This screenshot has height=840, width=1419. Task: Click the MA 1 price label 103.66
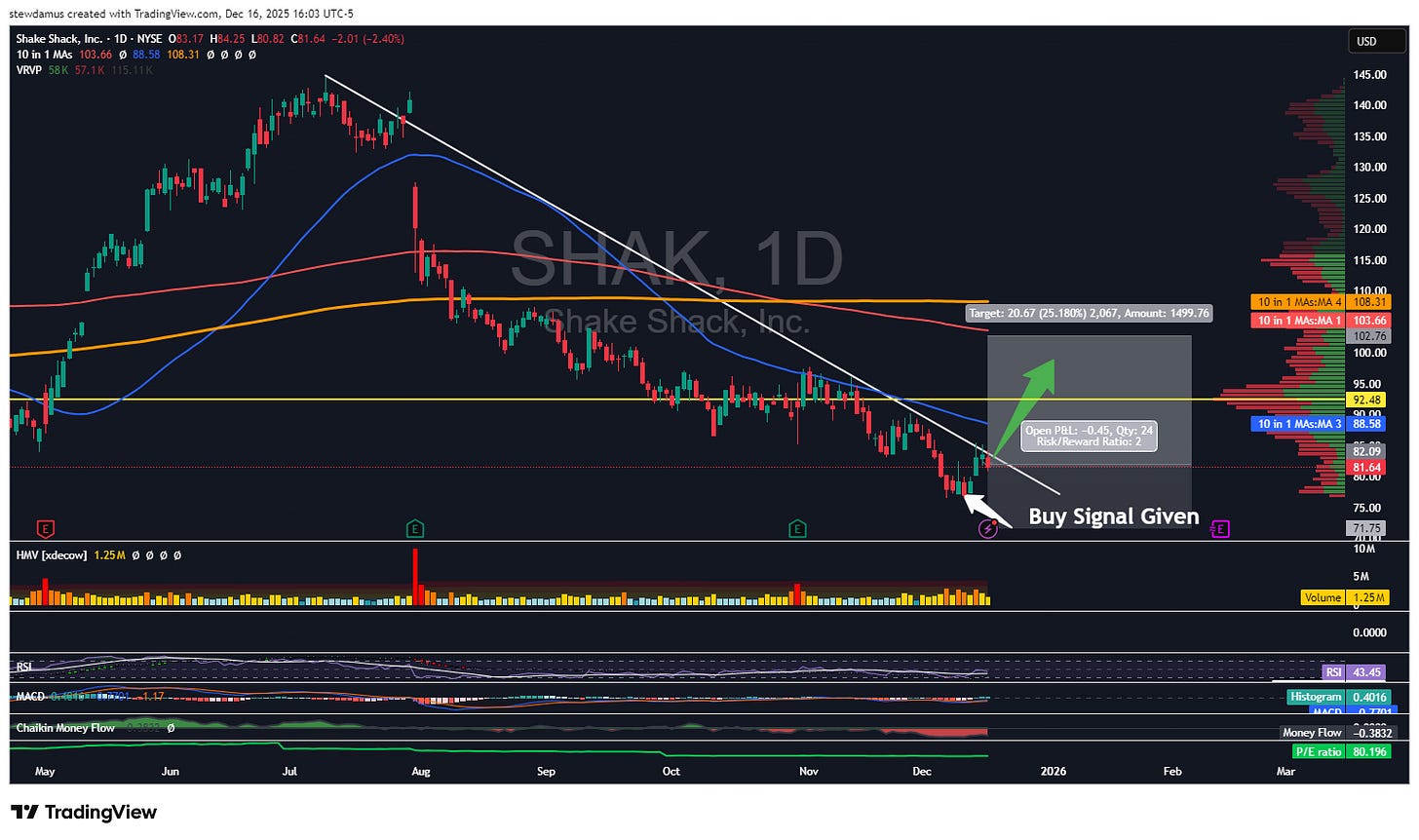pyautogui.click(x=1319, y=321)
